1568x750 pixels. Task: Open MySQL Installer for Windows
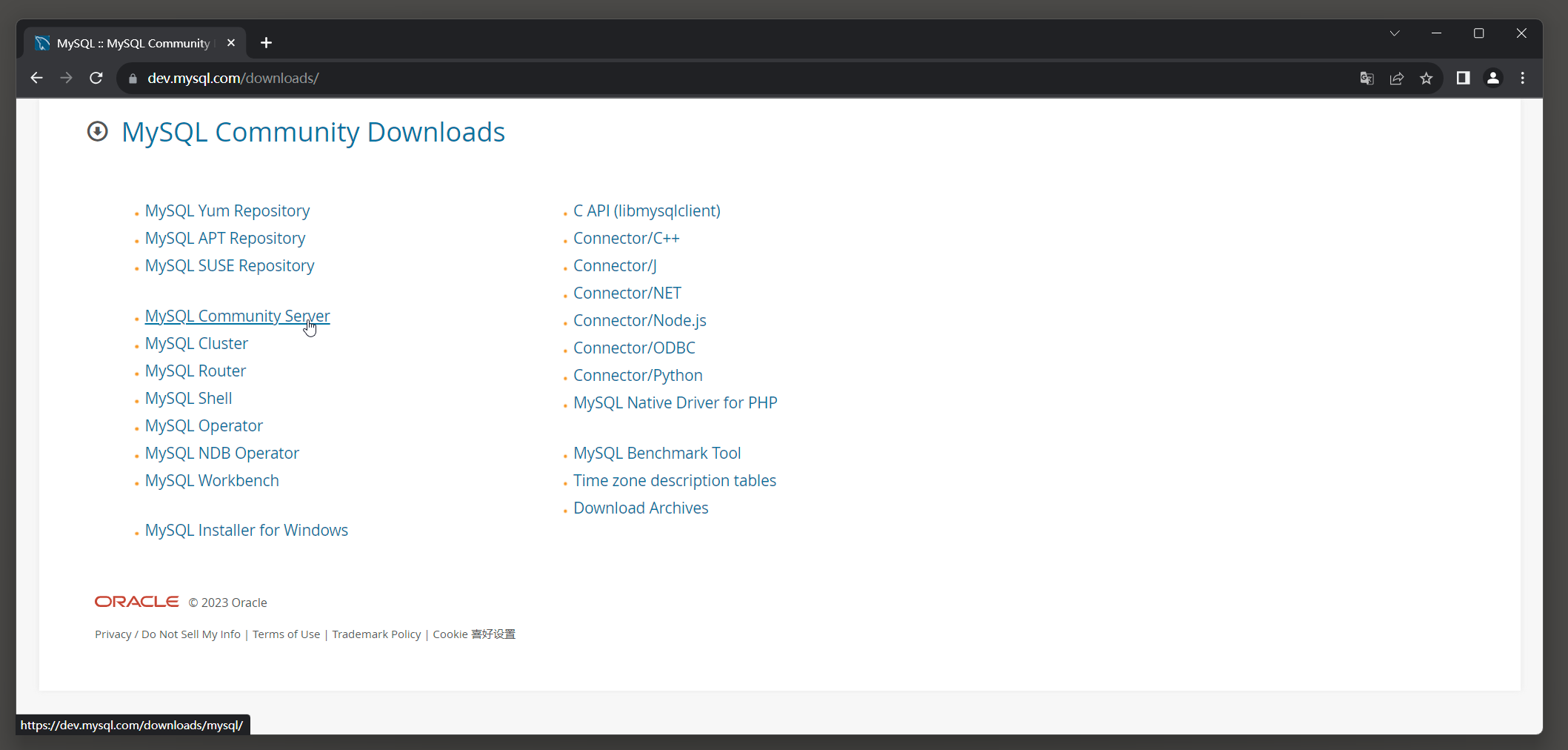pyautogui.click(x=247, y=530)
